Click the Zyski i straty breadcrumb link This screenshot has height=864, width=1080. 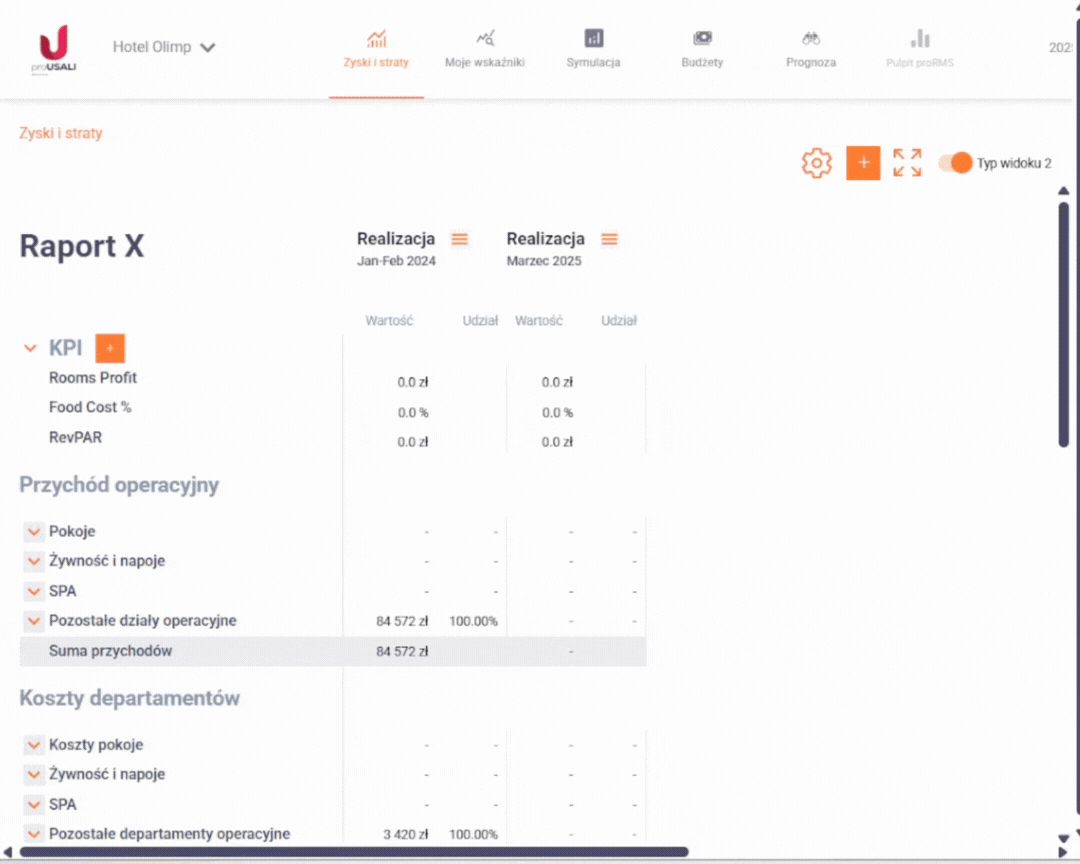coord(61,133)
